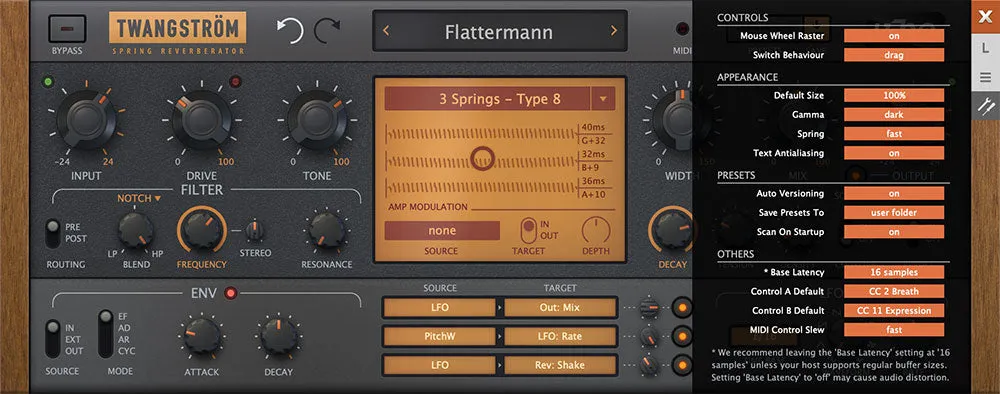
Task: Adjust the Drive knob
Action: click(x=202, y=119)
